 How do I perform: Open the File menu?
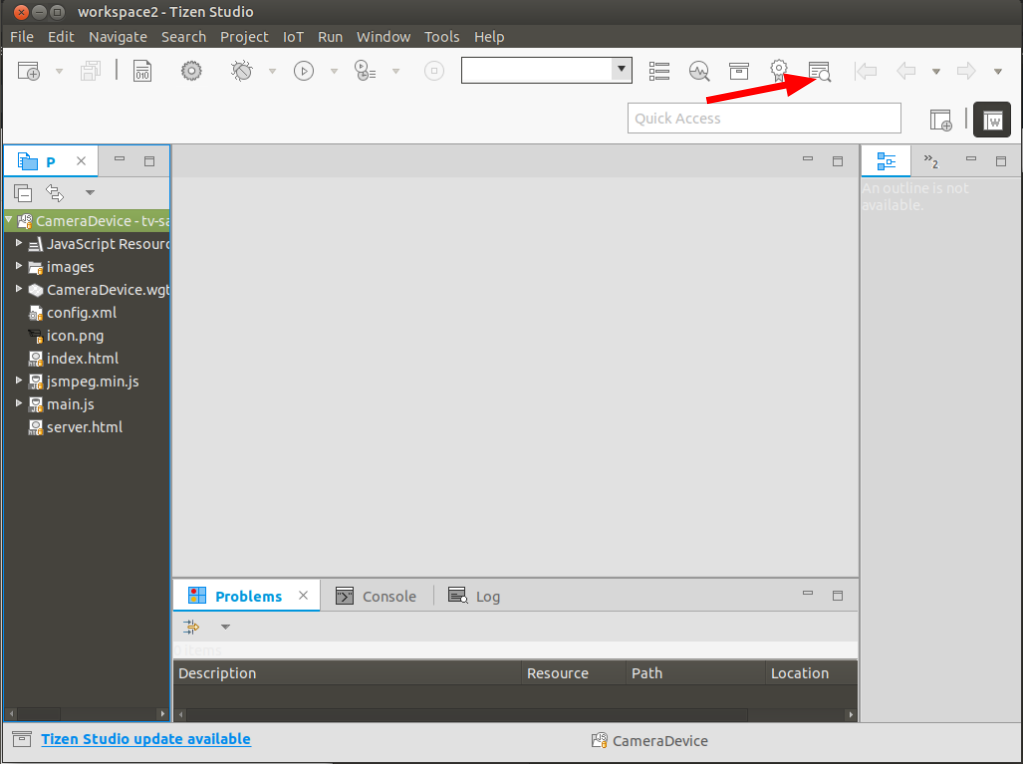pyautogui.click(x=22, y=37)
